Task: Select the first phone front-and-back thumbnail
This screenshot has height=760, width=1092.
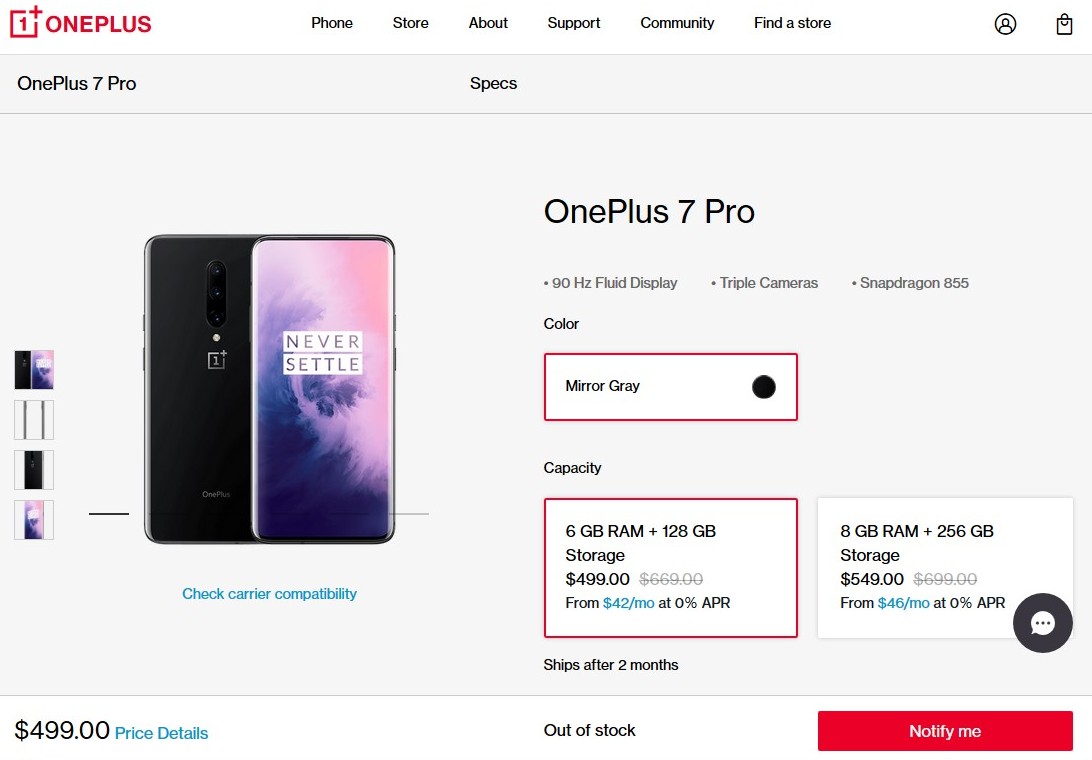Action: coord(34,370)
